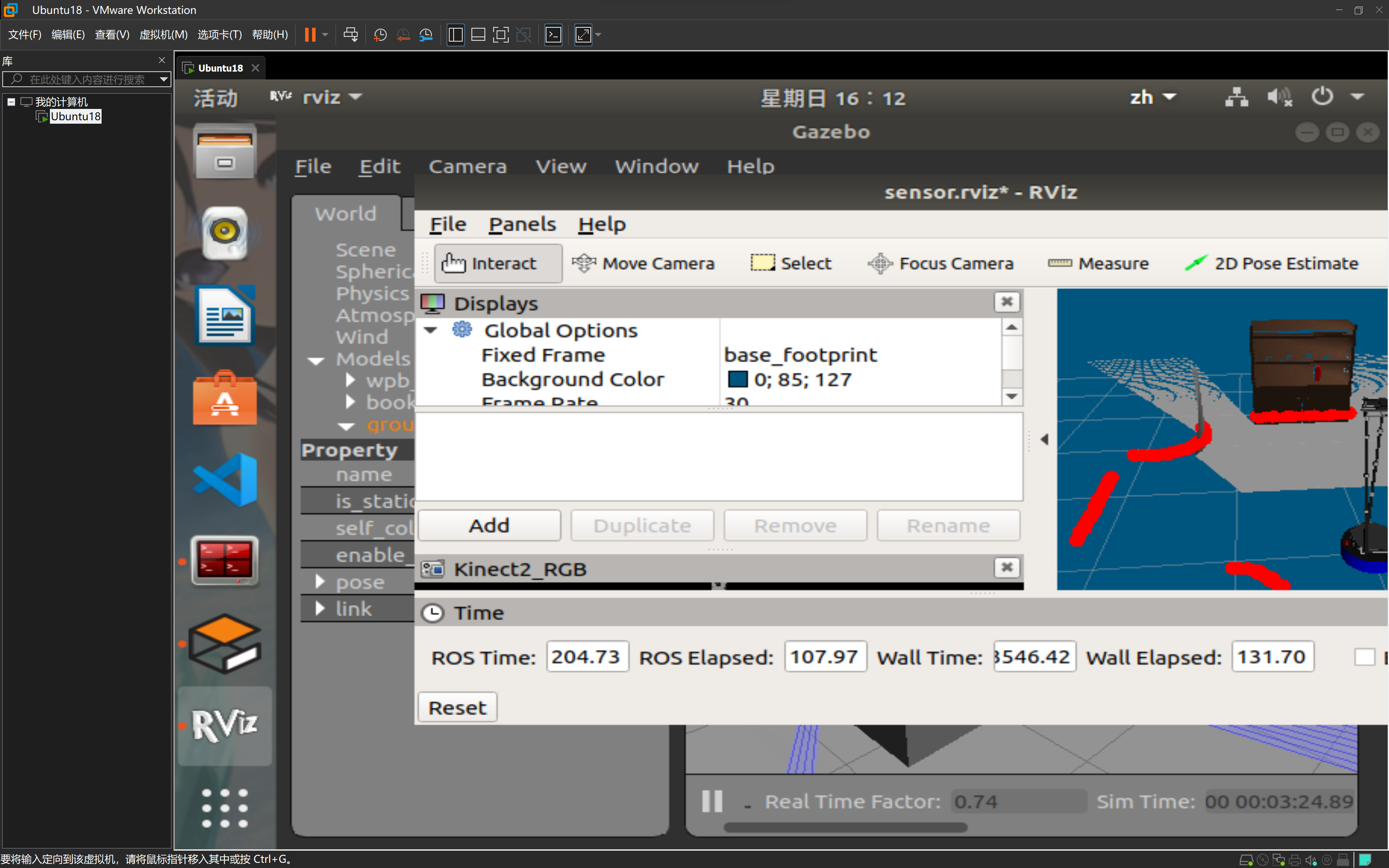Select the Move Camera tool
1389x868 pixels.
point(643,263)
